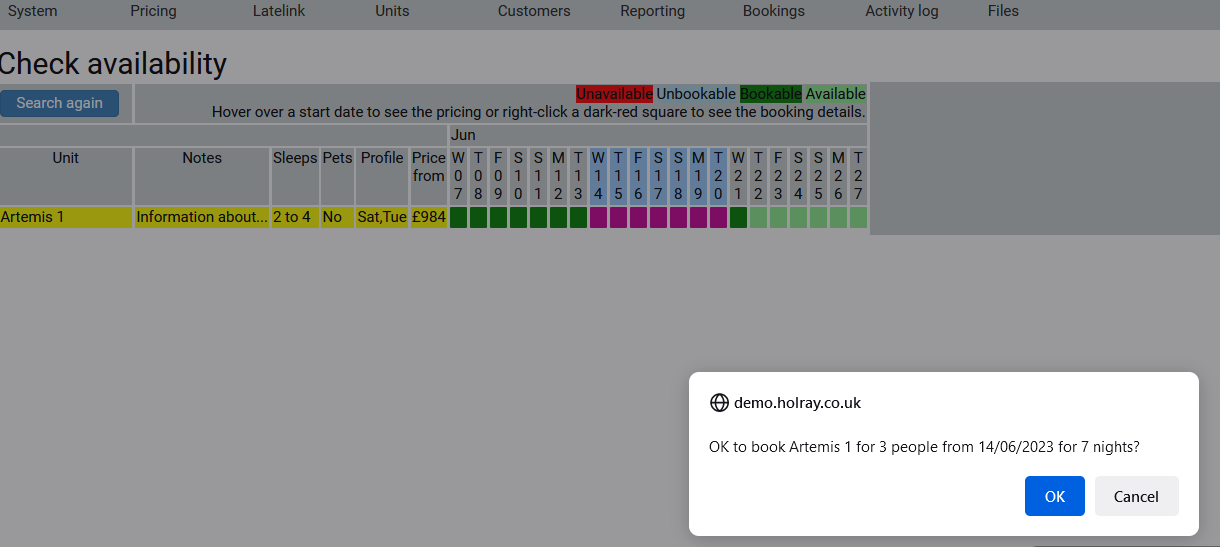Open the Pricing menu
The height and width of the screenshot is (547, 1220).
[153, 11]
